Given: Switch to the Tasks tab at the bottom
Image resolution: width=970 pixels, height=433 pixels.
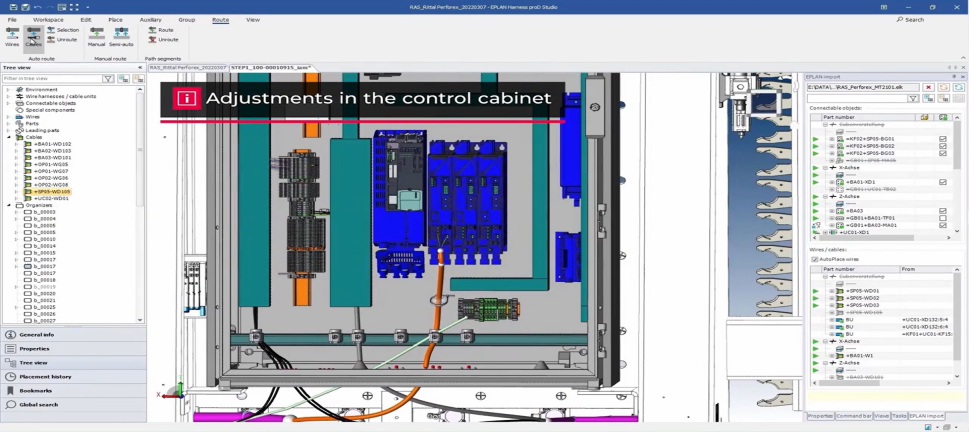Looking at the screenshot, I should 899,416.
